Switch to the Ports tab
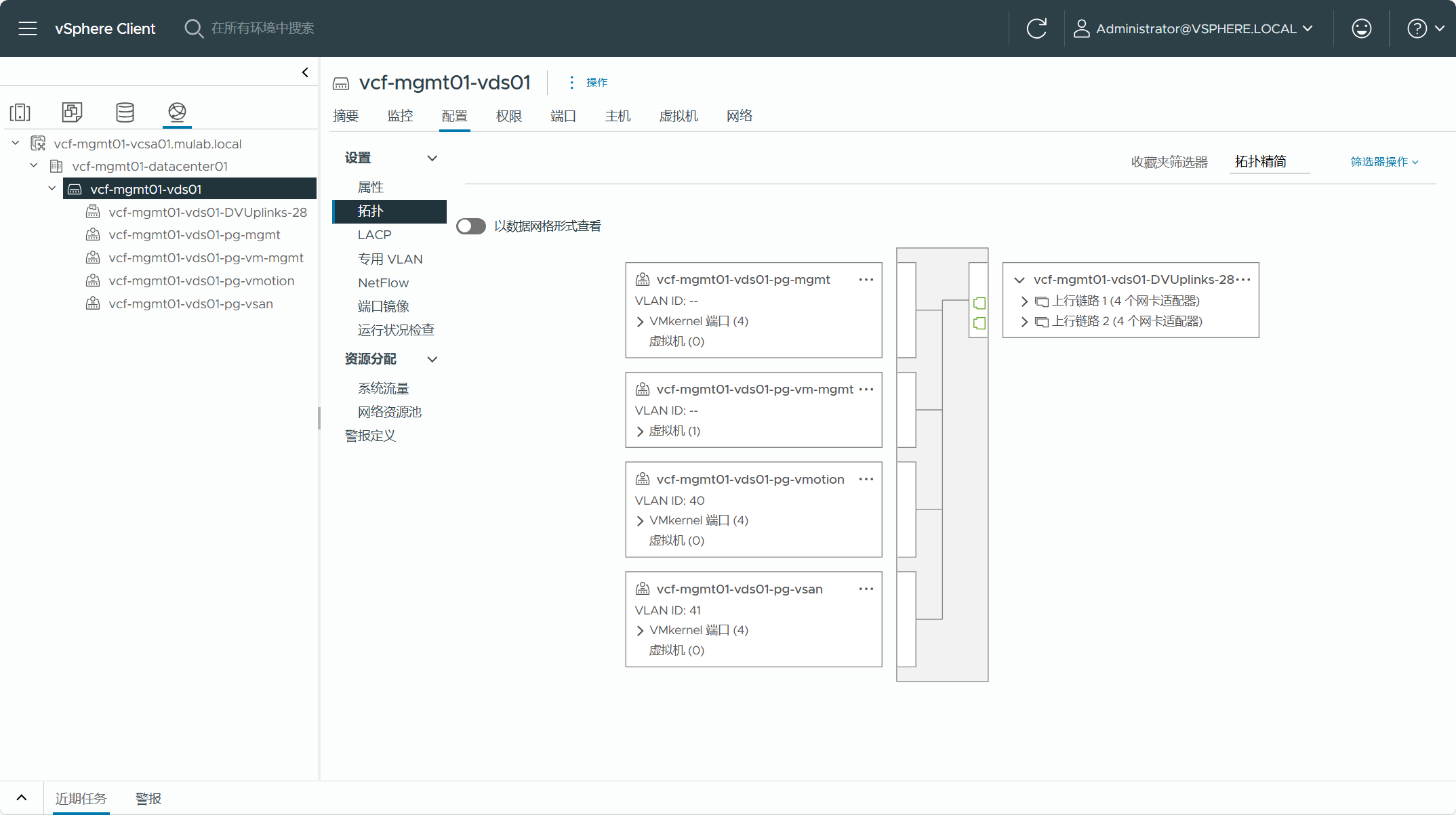The height and width of the screenshot is (815, 1456). (x=563, y=116)
